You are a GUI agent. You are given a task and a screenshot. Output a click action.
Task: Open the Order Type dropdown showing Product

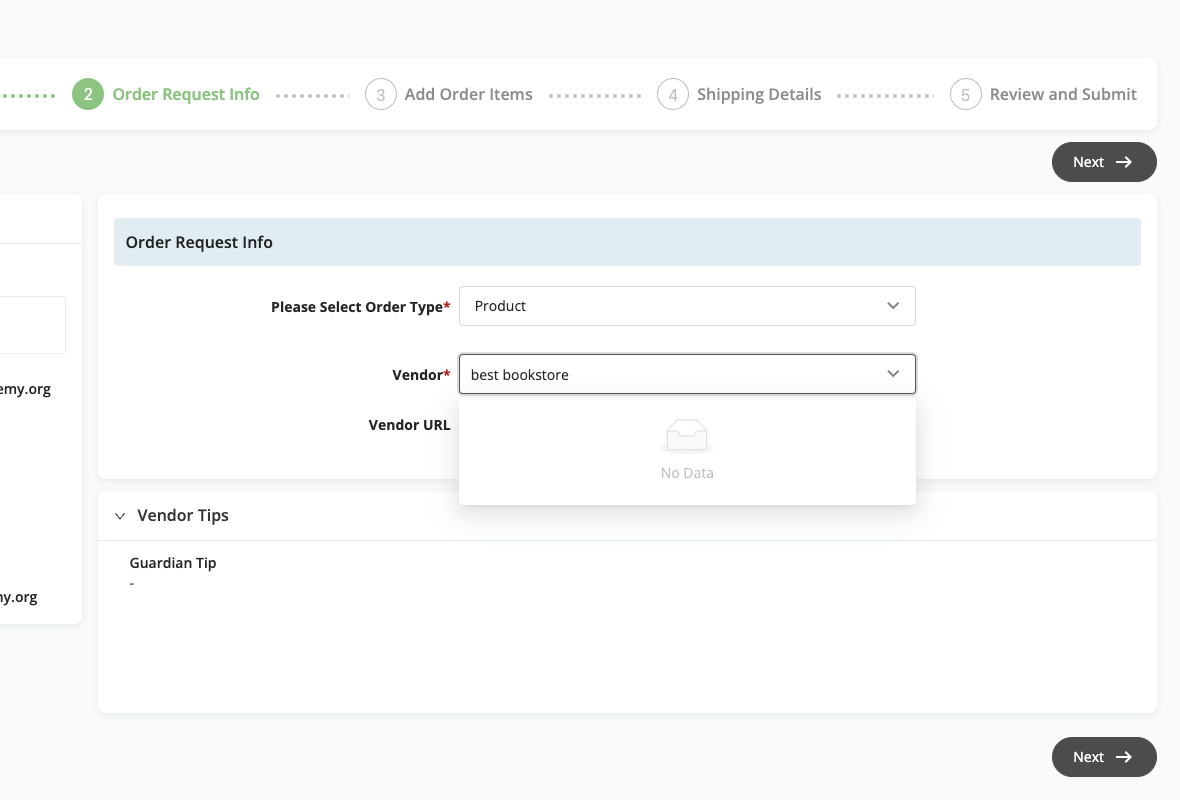tap(687, 306)
